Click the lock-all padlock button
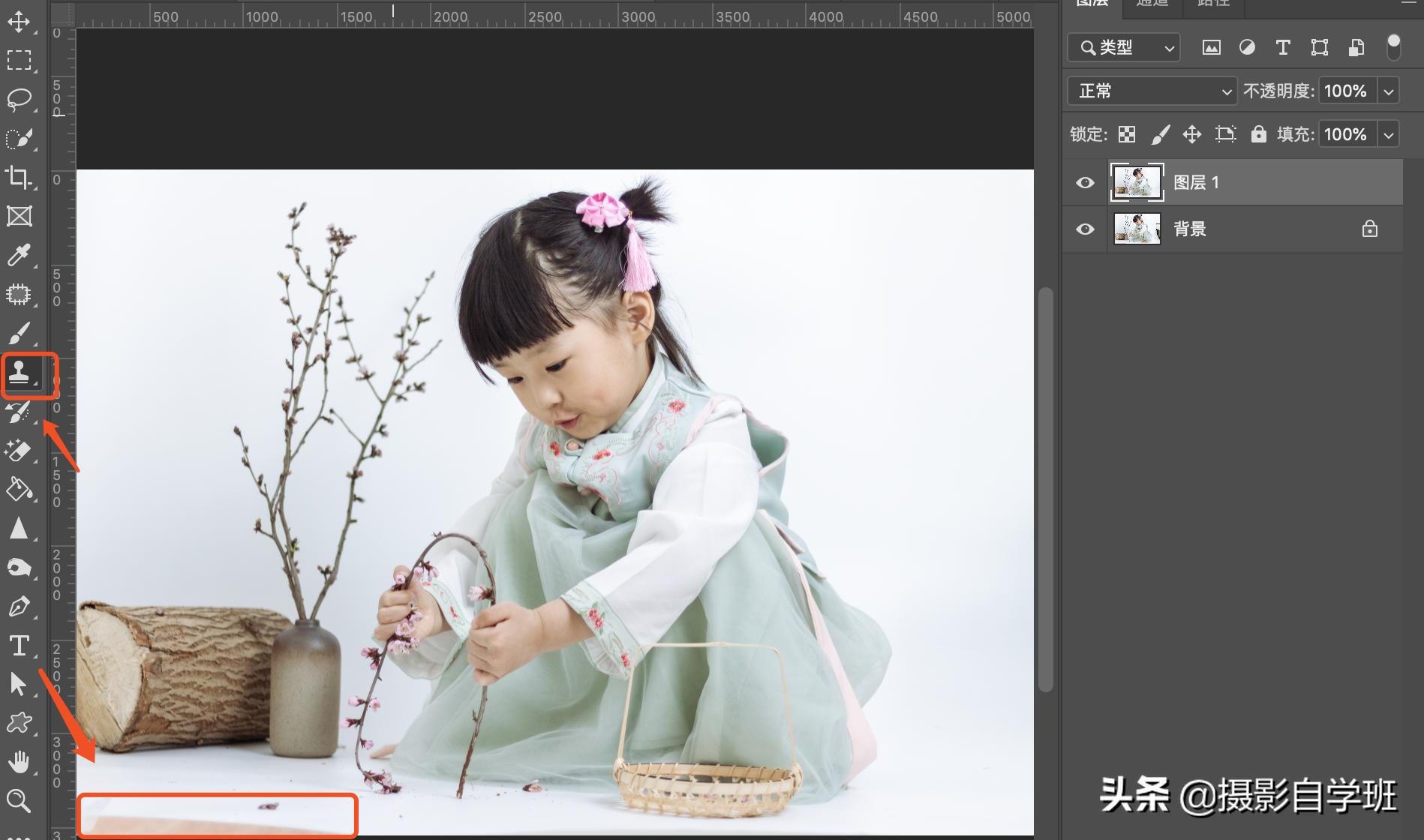Image resolution: width=1424 pixels, height=840 pixels. [x=1258, y=134]
